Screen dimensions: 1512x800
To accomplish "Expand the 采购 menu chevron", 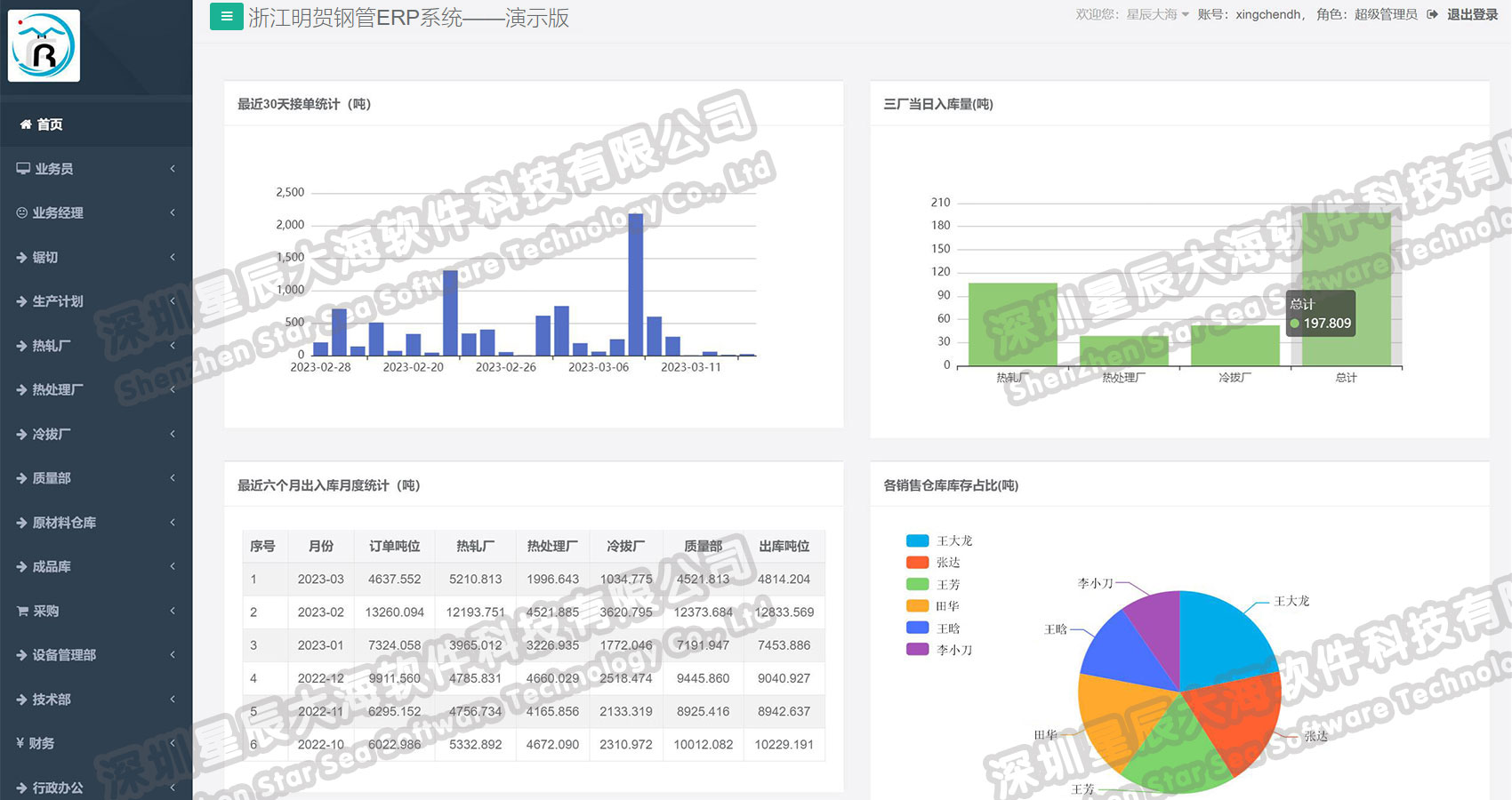I will 173,611.
